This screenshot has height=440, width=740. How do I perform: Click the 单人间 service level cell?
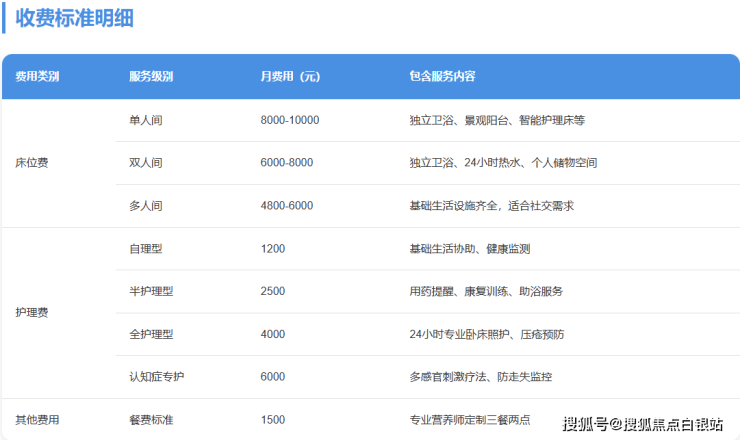[x=146, y=120]
